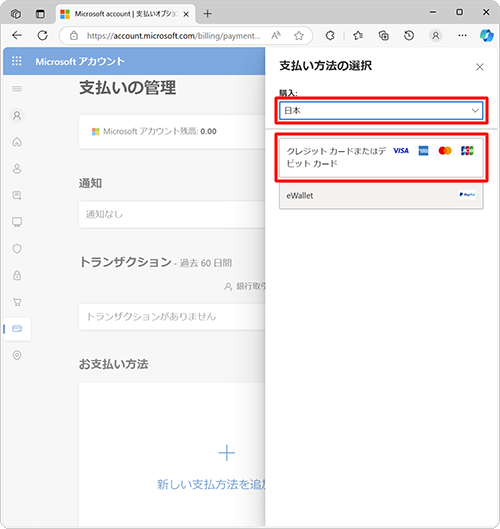Close the Microsoft account tab

pos(186,14)
